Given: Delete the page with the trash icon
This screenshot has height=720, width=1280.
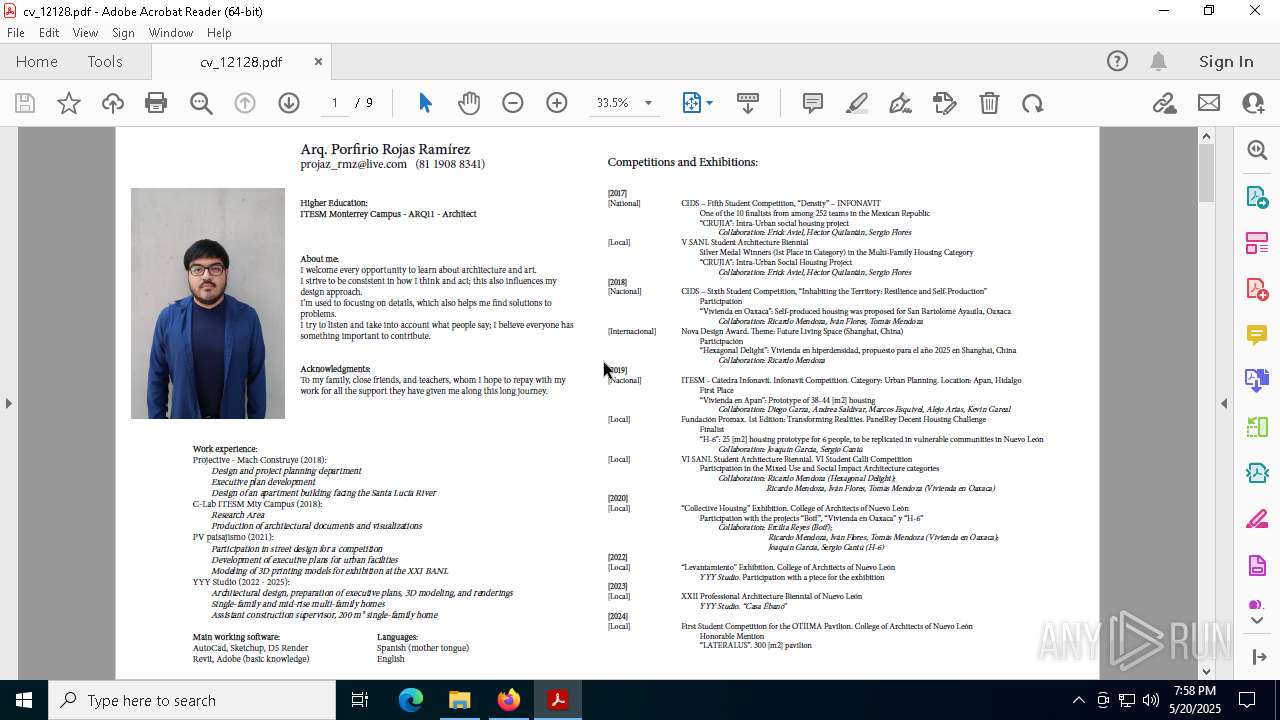Looking at the screenshot, I should 989,103.
